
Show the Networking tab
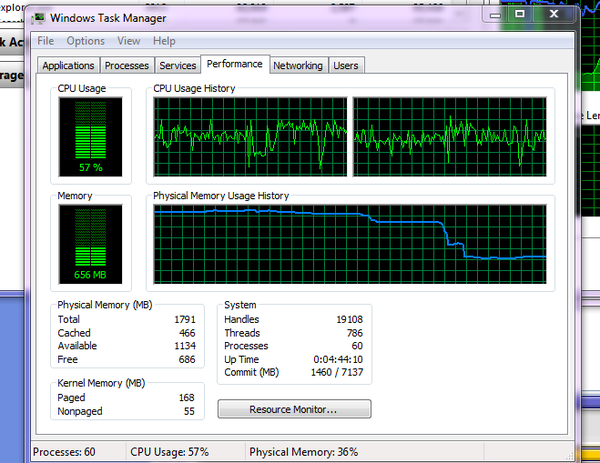[298, 65]
